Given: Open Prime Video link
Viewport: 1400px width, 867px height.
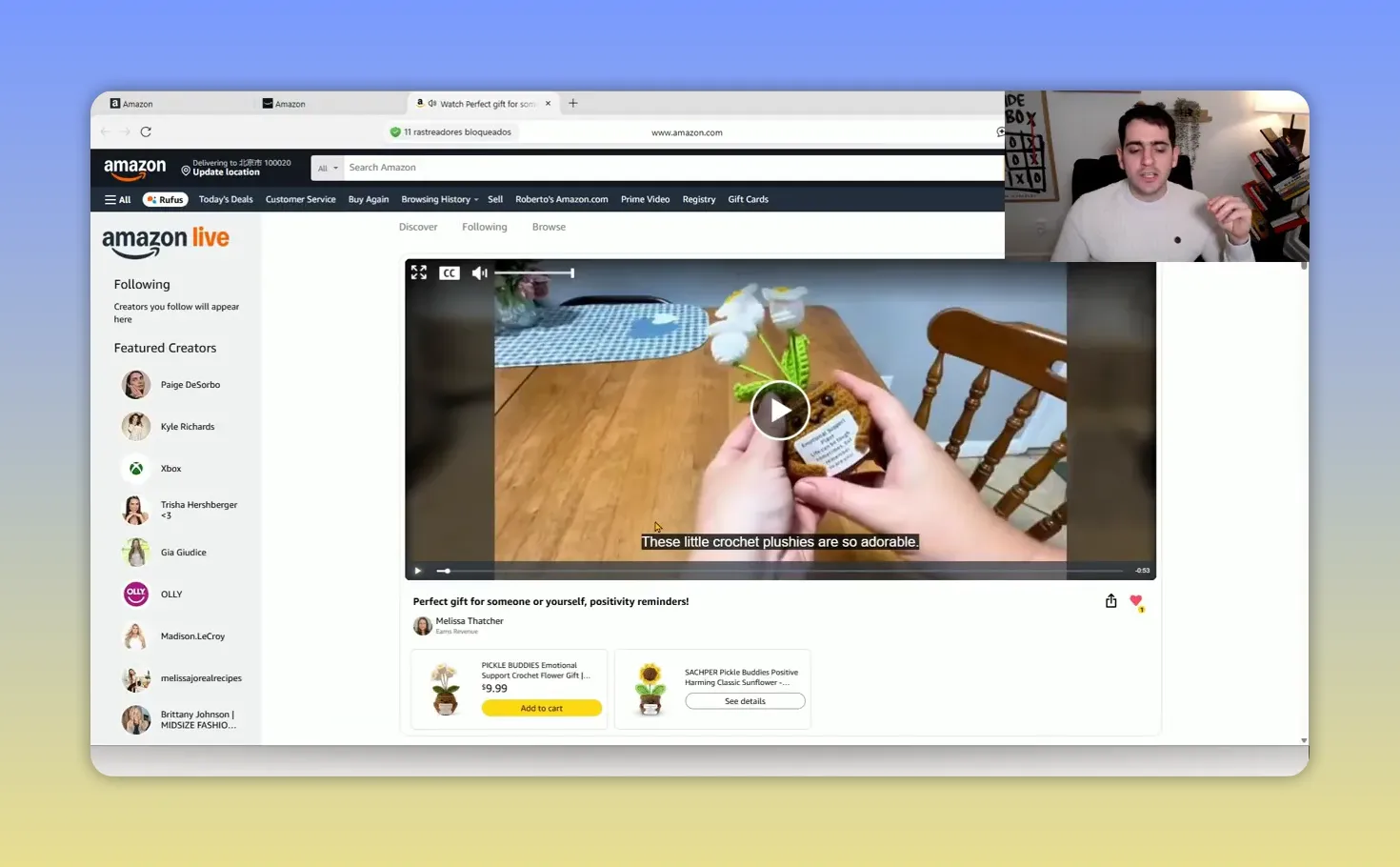Looking at the screenshot, I should tap(646, 200).
